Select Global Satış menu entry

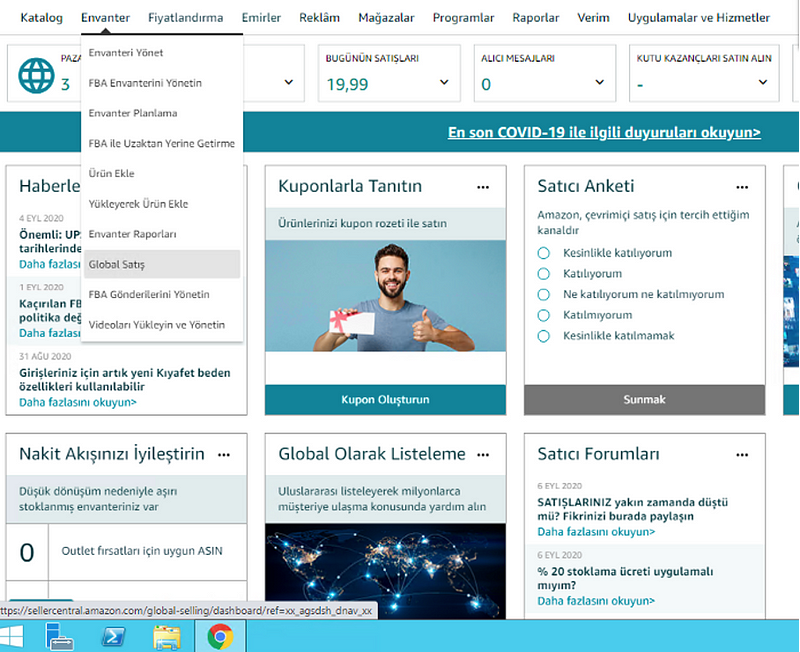click(162, 264)
